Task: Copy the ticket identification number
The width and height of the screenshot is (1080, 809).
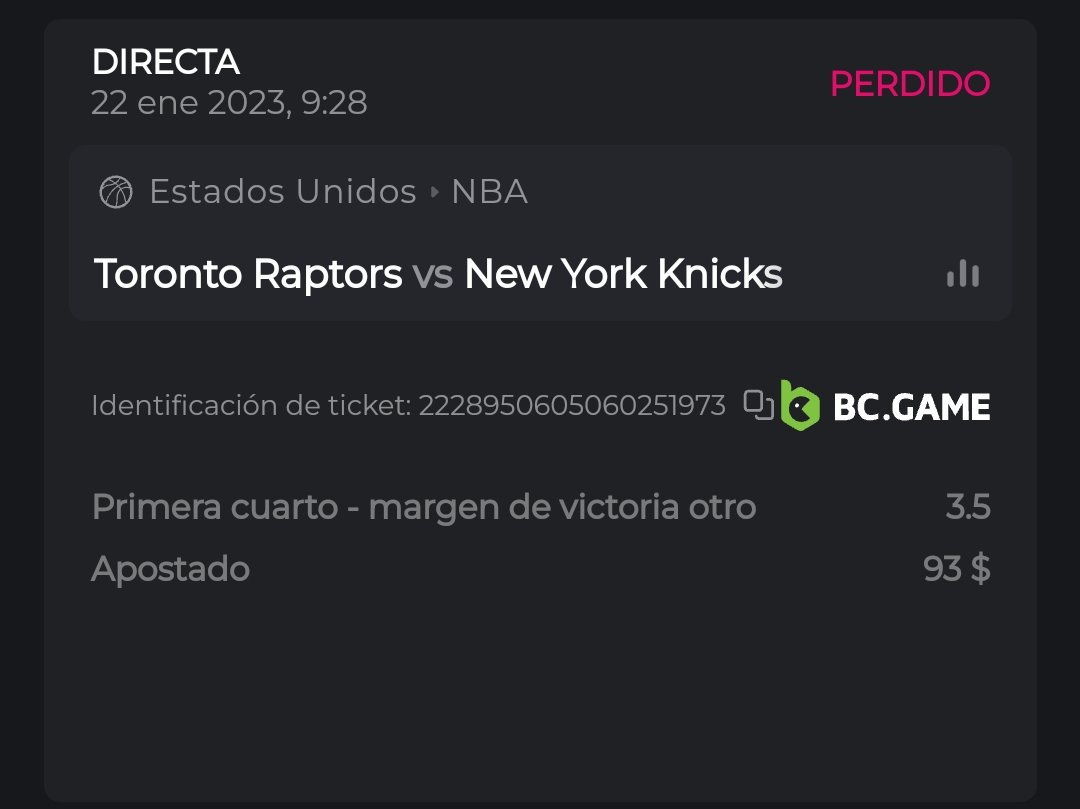Action: [759, 405]
